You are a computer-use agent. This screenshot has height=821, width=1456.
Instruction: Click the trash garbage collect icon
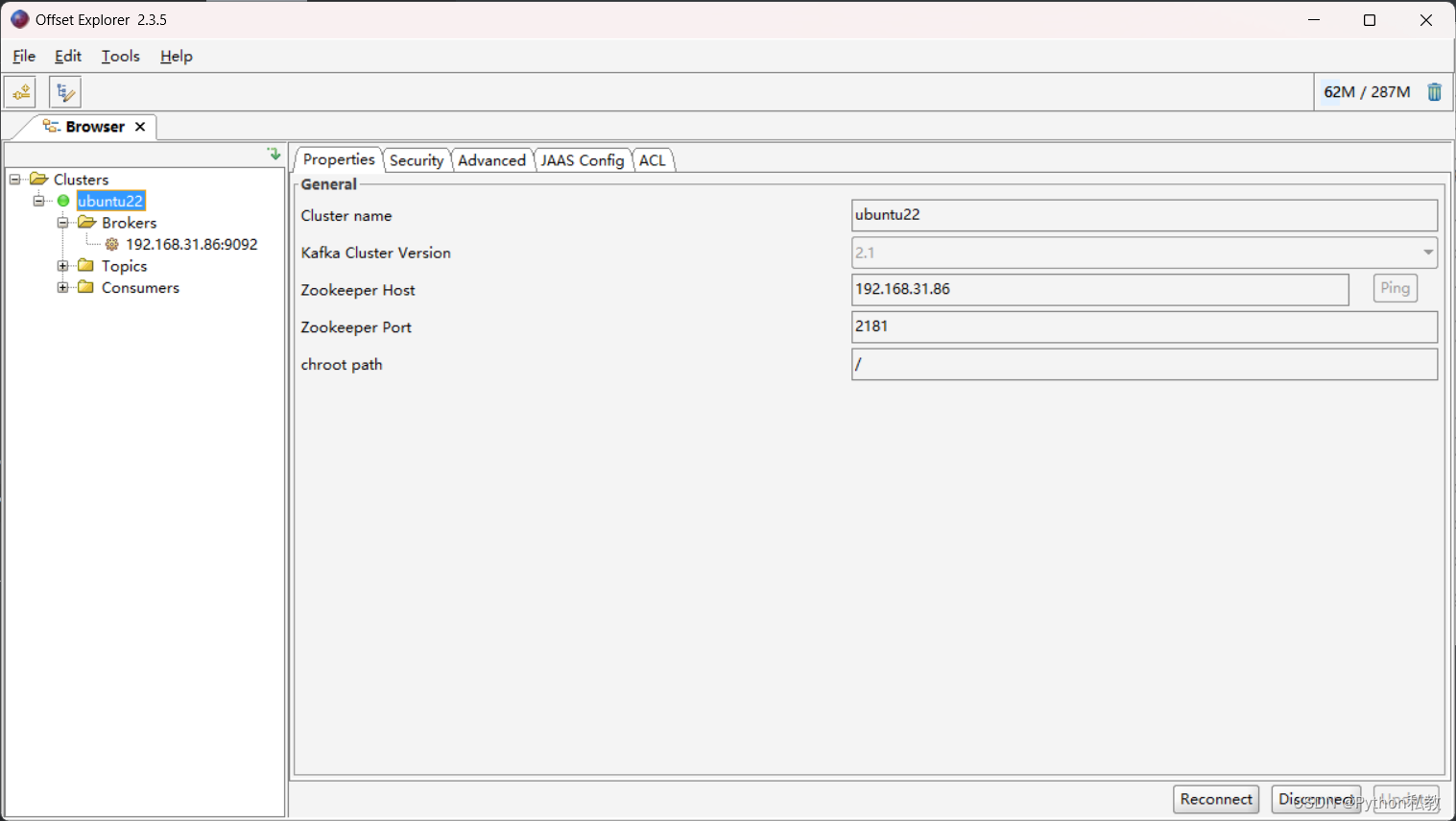point(1434,92)
